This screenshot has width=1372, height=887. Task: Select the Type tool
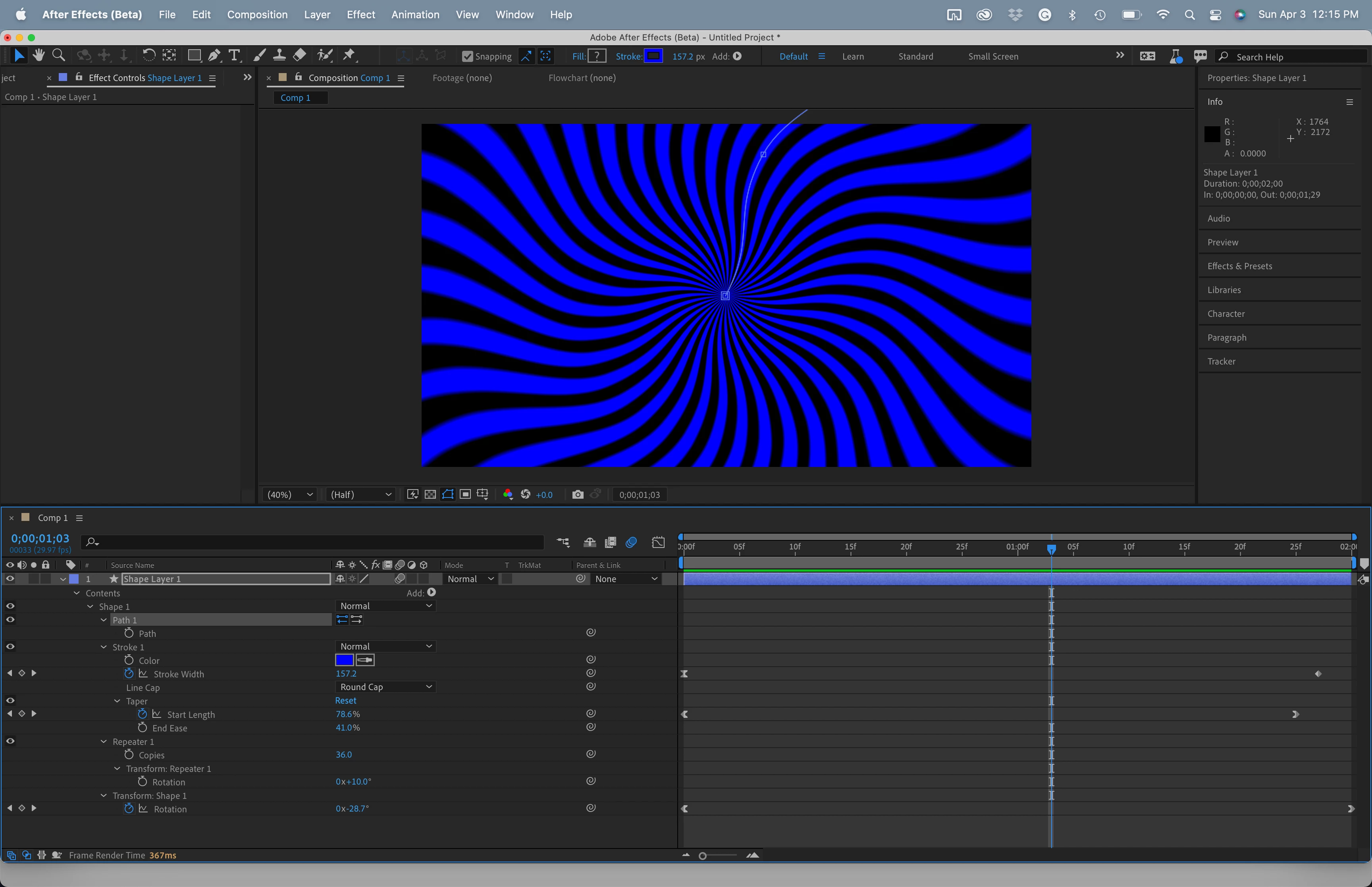[234, 55]
